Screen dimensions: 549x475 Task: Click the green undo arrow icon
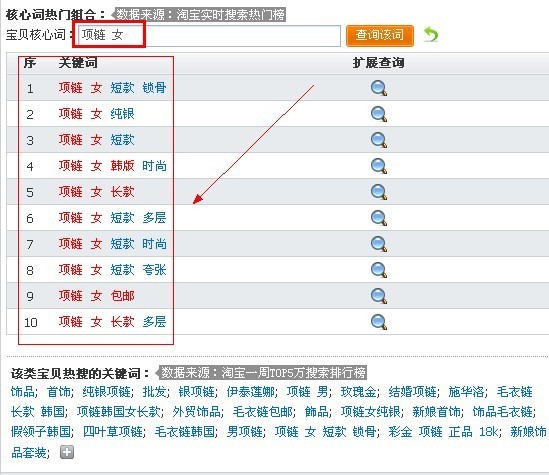click(x=431, y=35)
